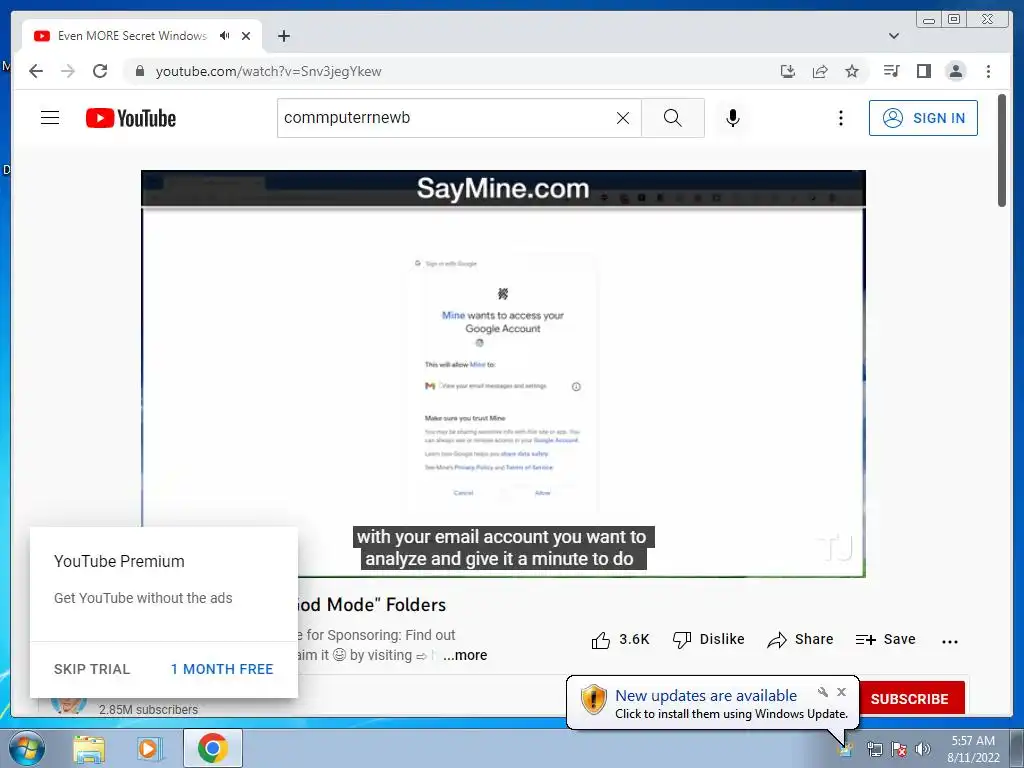Select the address bar URL
1024x768 pixels.
[x=268, y=71]
